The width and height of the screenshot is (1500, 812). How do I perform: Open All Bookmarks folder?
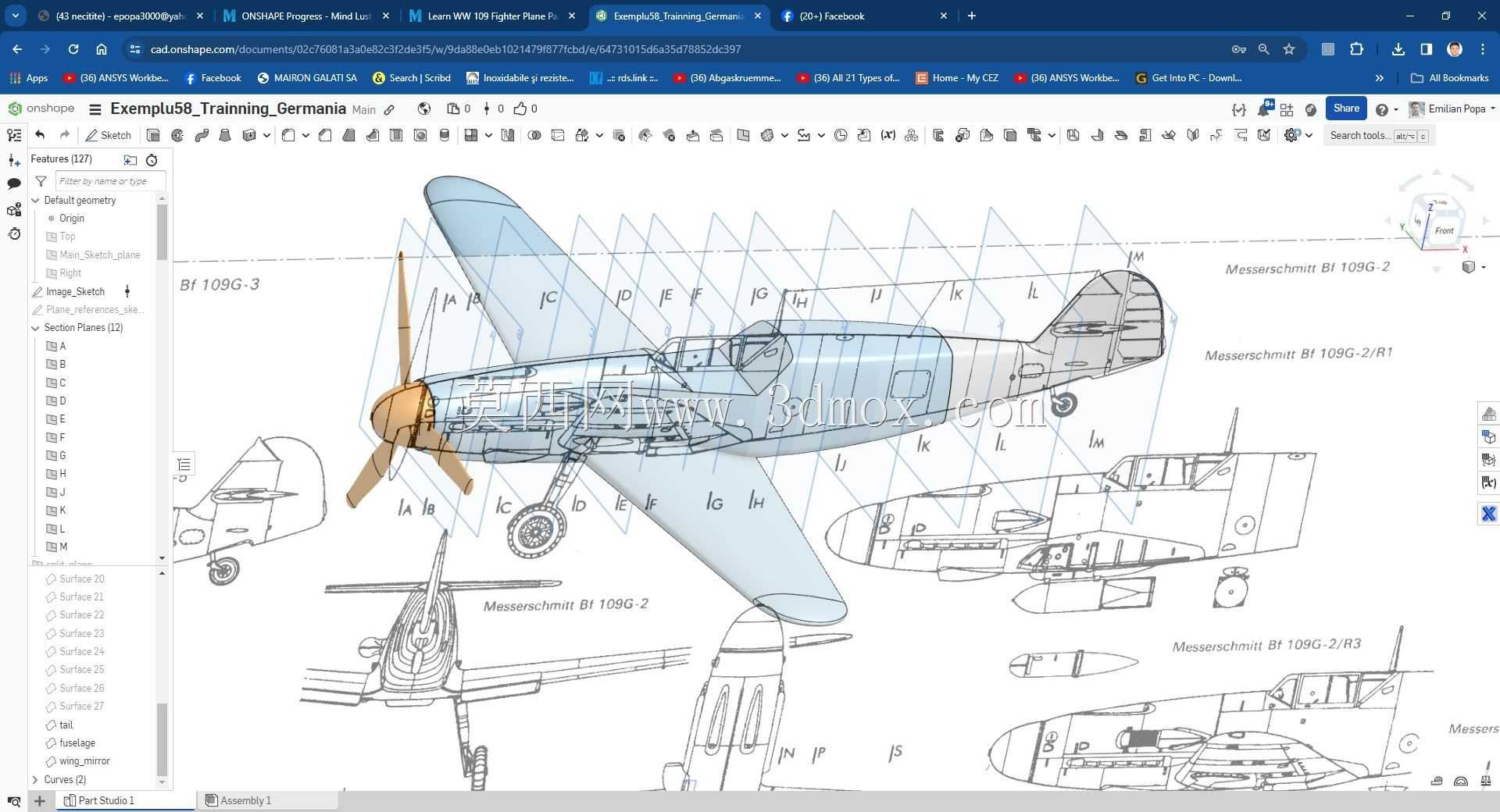(1450, 78)
